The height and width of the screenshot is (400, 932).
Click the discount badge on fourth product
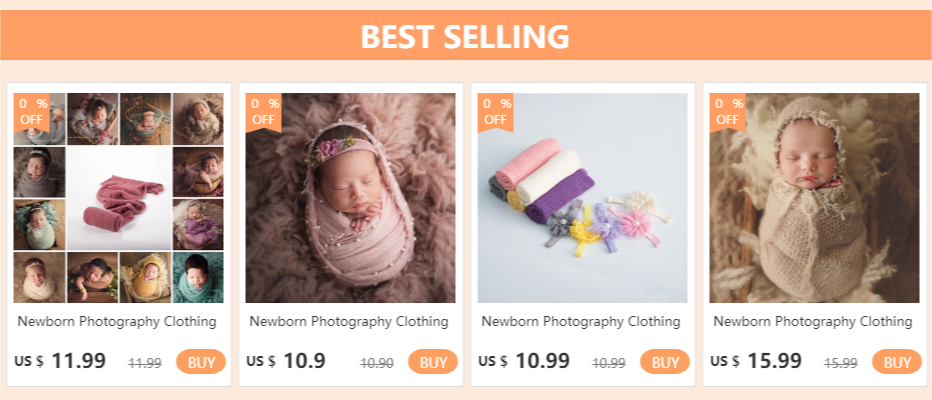tap(729, 111)
